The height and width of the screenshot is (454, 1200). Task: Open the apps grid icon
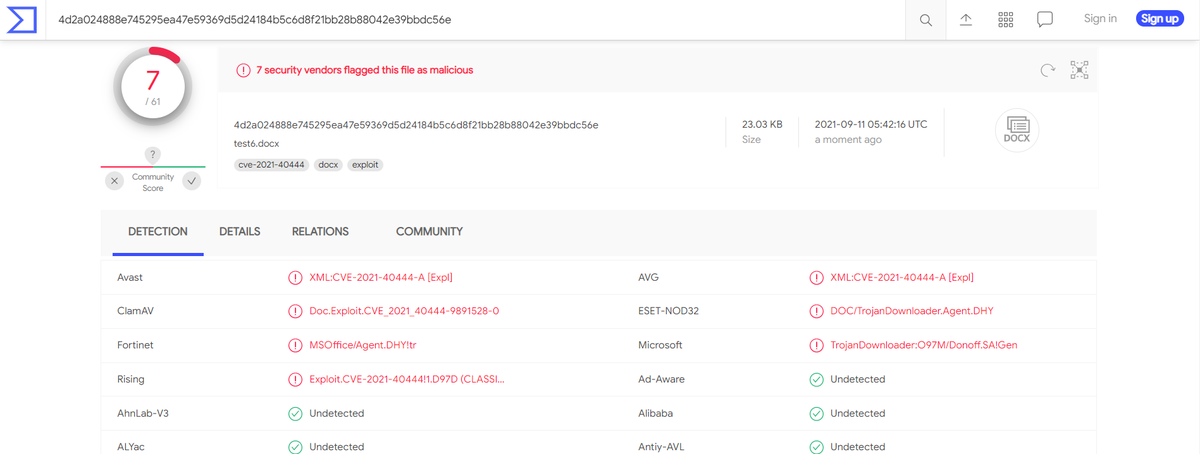pos(1006,19)
